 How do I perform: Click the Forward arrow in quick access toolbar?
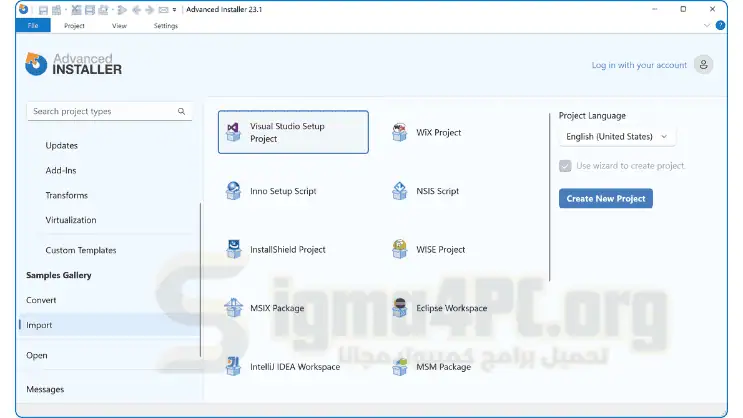point(149,9)
